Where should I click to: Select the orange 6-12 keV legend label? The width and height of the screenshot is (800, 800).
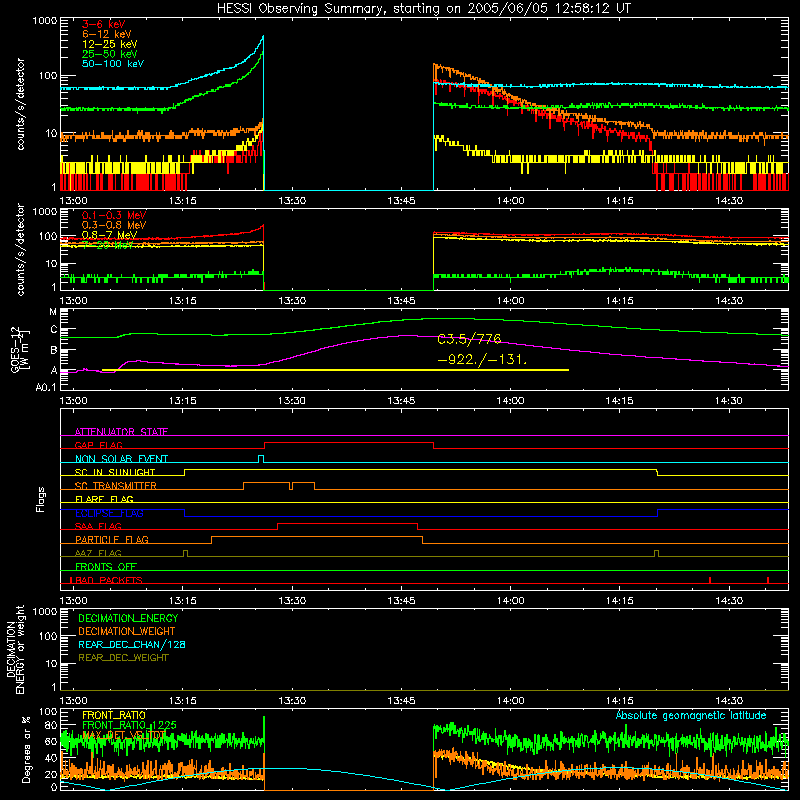tap(107, 34)
